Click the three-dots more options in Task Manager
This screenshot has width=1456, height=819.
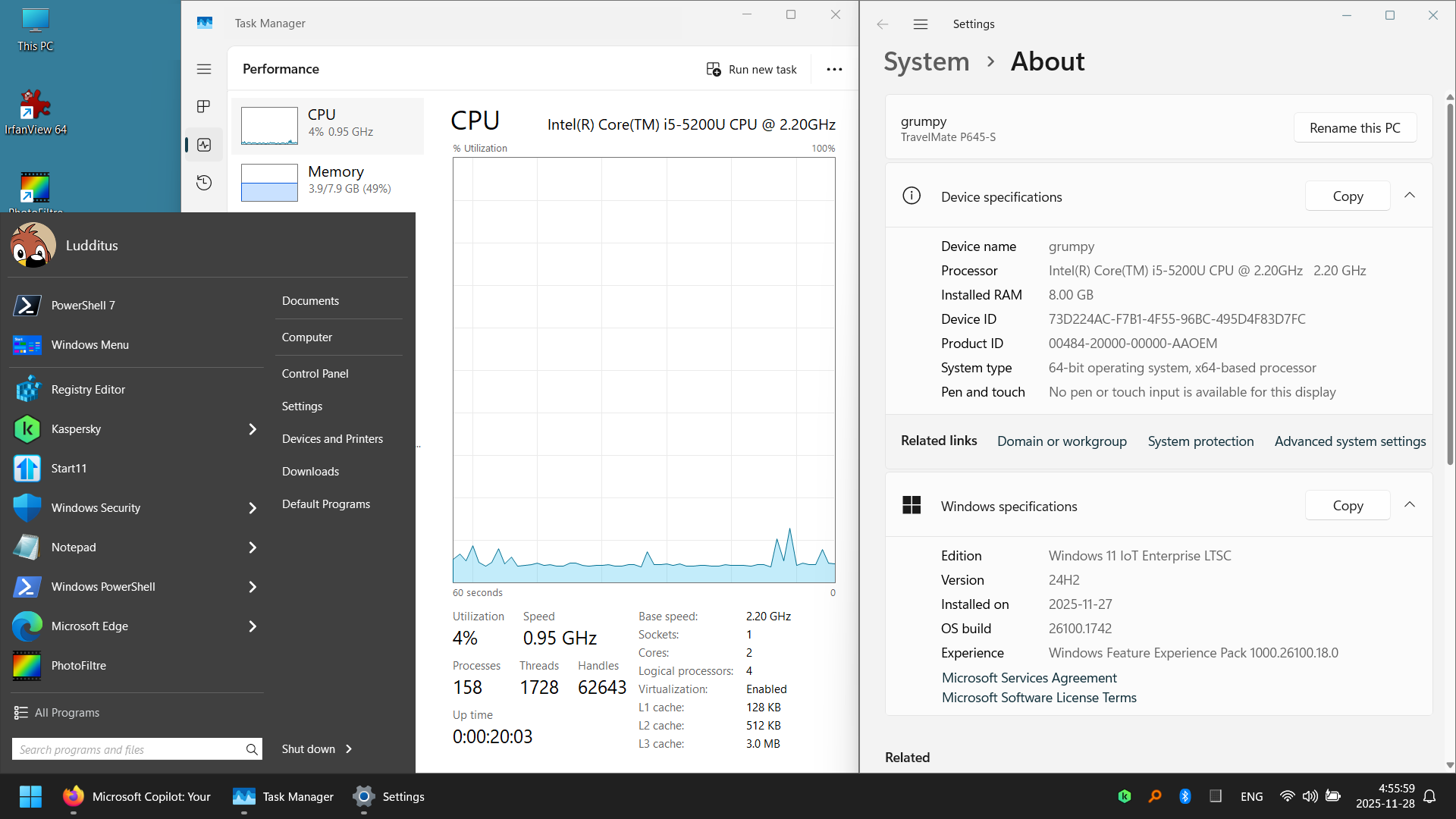click(x=834, y=69)
